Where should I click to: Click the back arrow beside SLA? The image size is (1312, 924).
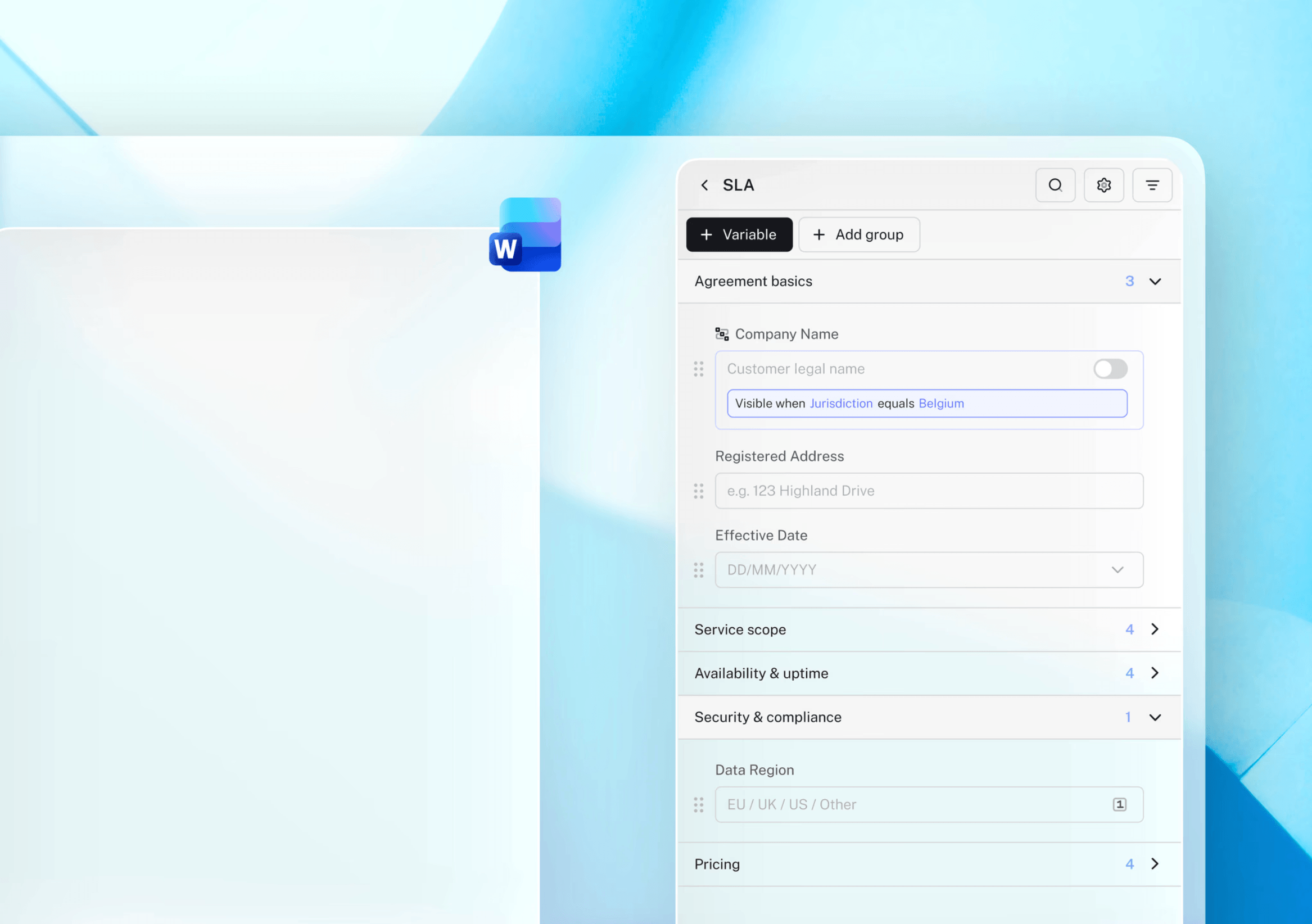click(x=704, y=185)
